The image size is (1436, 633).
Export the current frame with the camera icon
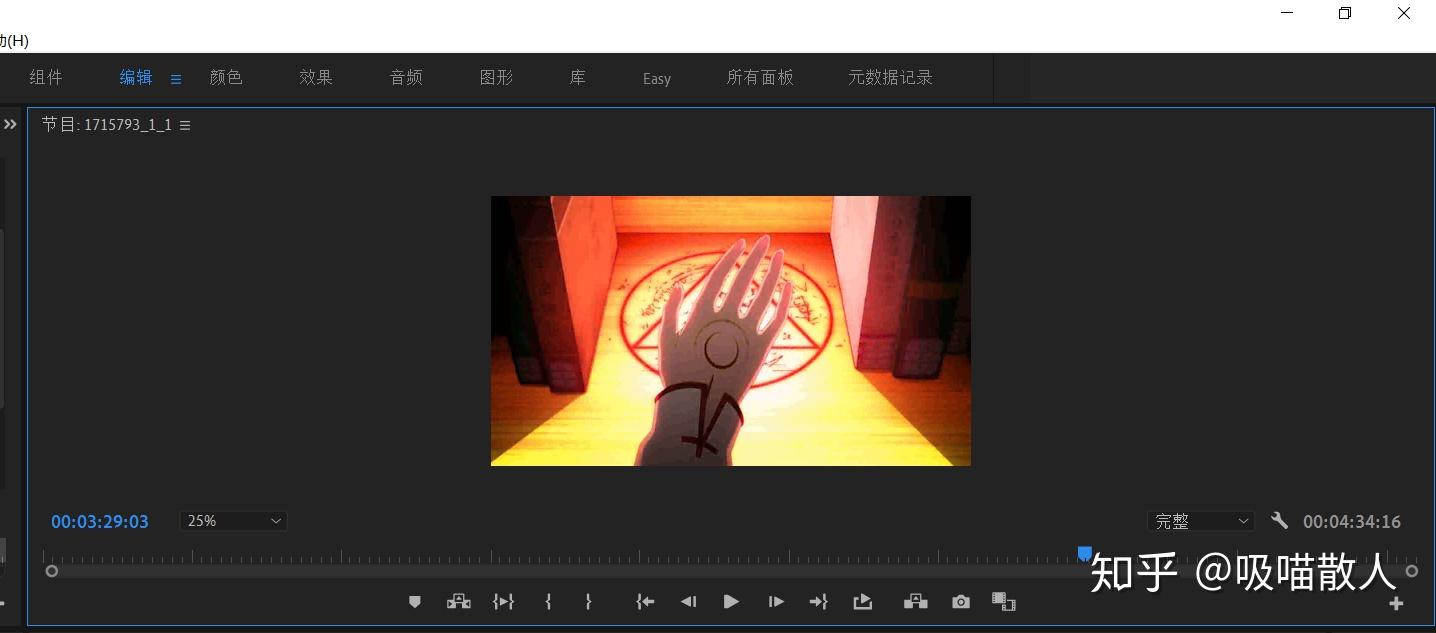960,601
